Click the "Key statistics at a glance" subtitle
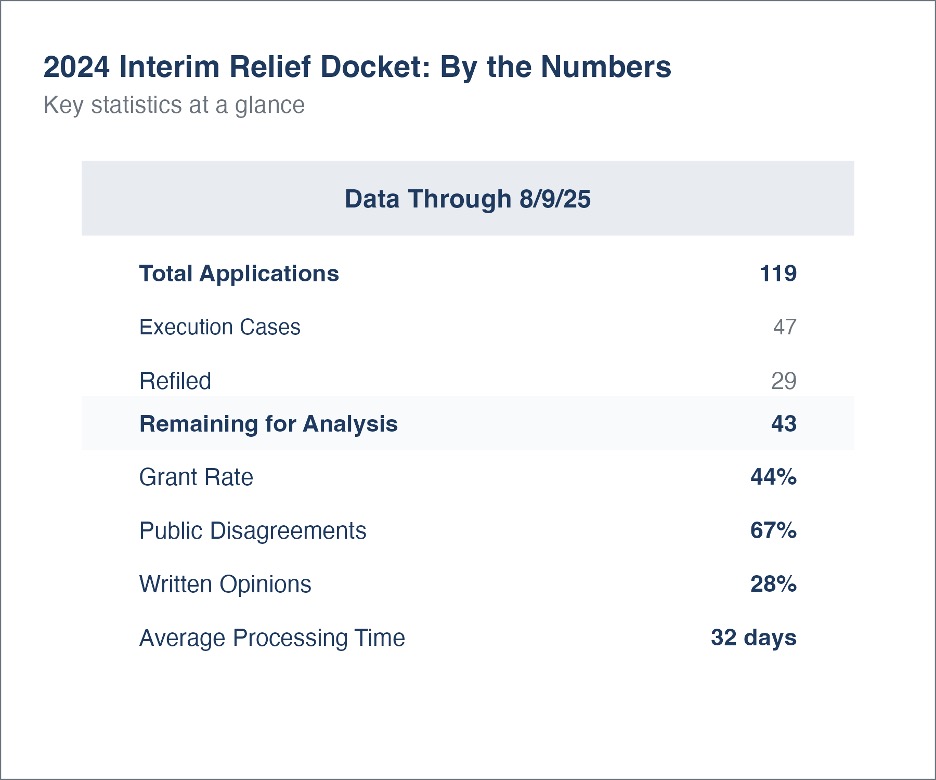Image resolution: width=936 pixels, height=780 pixels. click(x=174, y=105)
